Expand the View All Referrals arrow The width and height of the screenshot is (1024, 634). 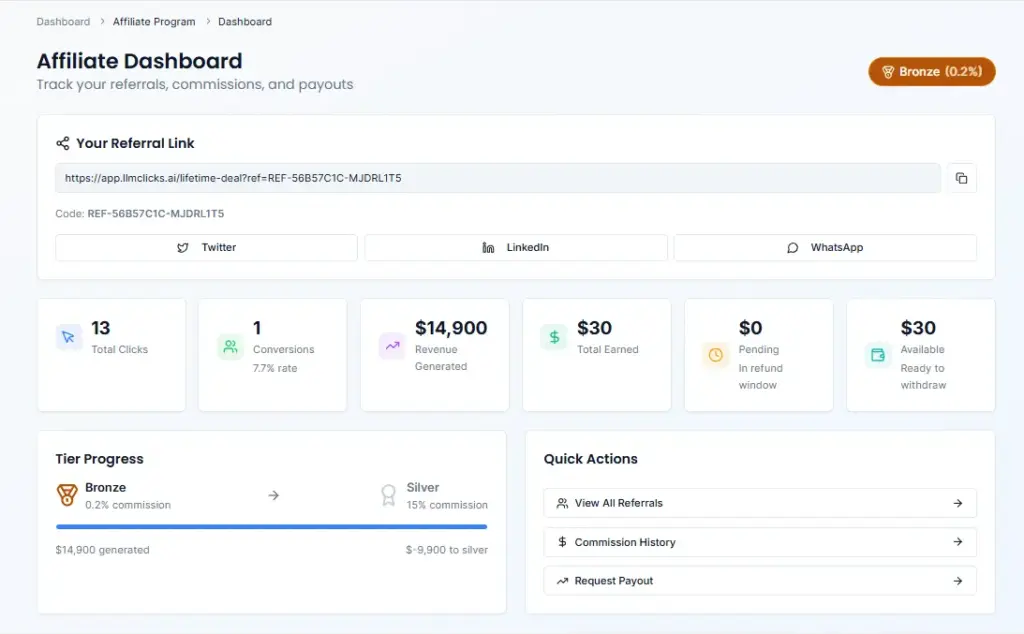(x=960, y=503)
